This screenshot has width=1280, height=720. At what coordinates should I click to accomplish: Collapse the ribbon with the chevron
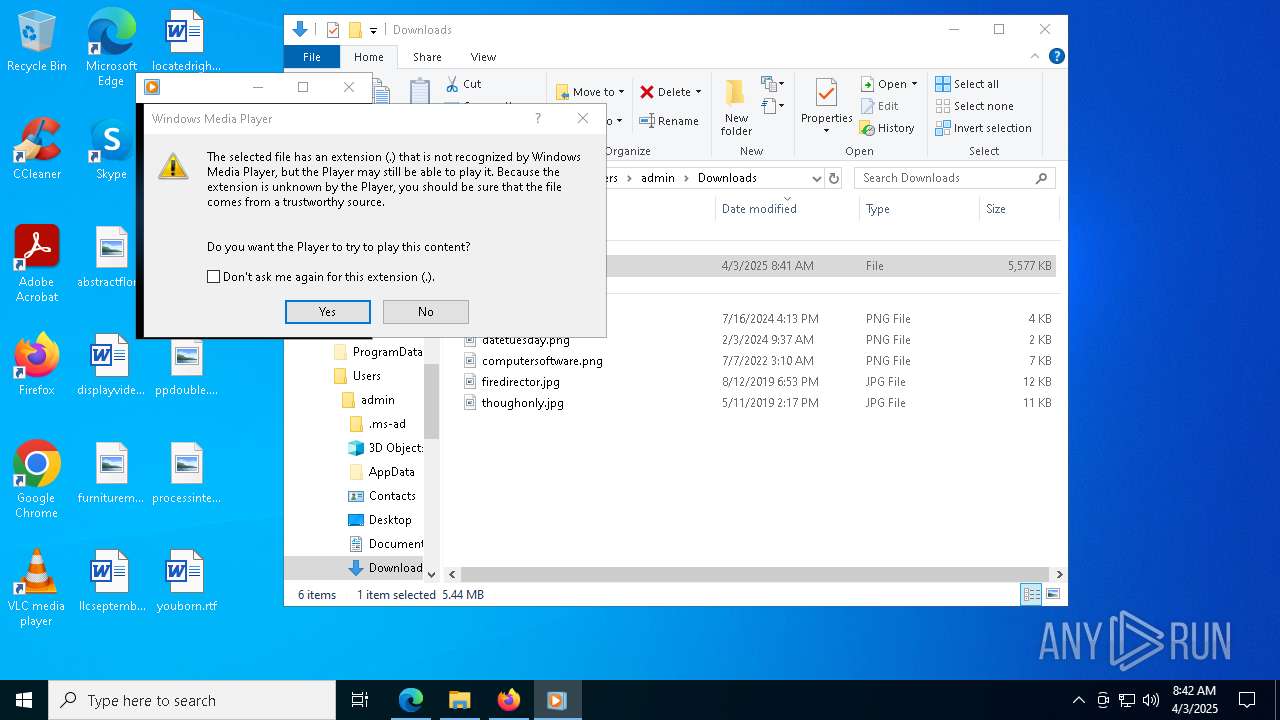(x=1036, y=57)
